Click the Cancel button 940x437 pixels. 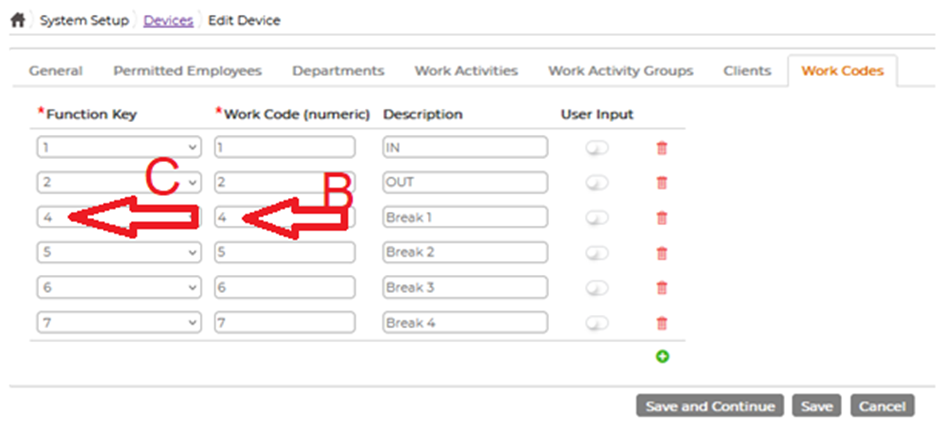pyautogui.click(x=882, y=406)
